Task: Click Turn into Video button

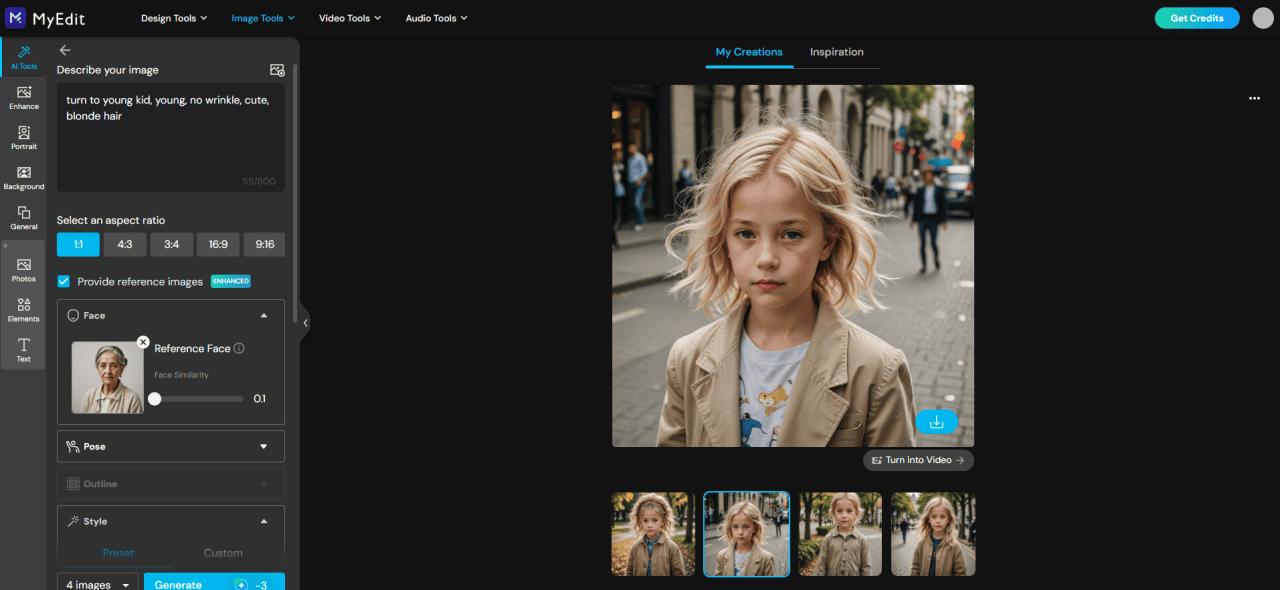Action: pyautogui.click(x=918, y=460)
